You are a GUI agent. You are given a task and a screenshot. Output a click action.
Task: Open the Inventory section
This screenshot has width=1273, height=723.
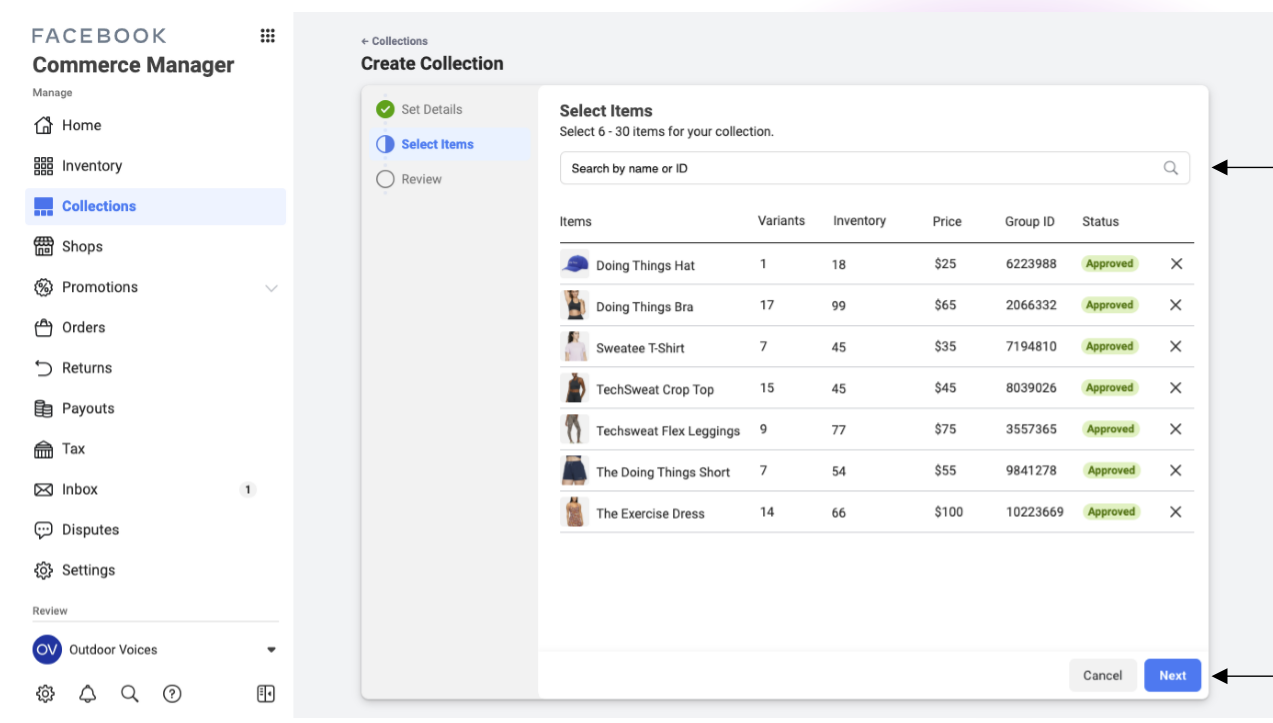[x=92, y=165]
